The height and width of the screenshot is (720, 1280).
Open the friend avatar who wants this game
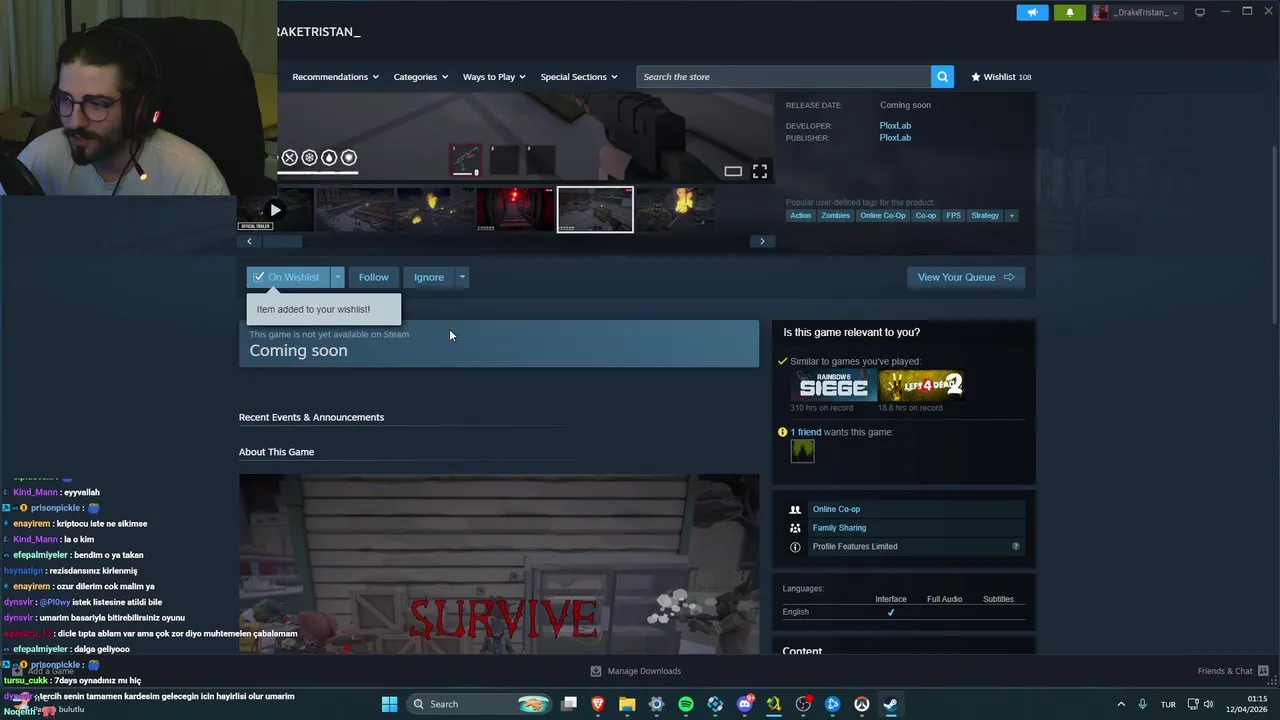pos(802,451)
